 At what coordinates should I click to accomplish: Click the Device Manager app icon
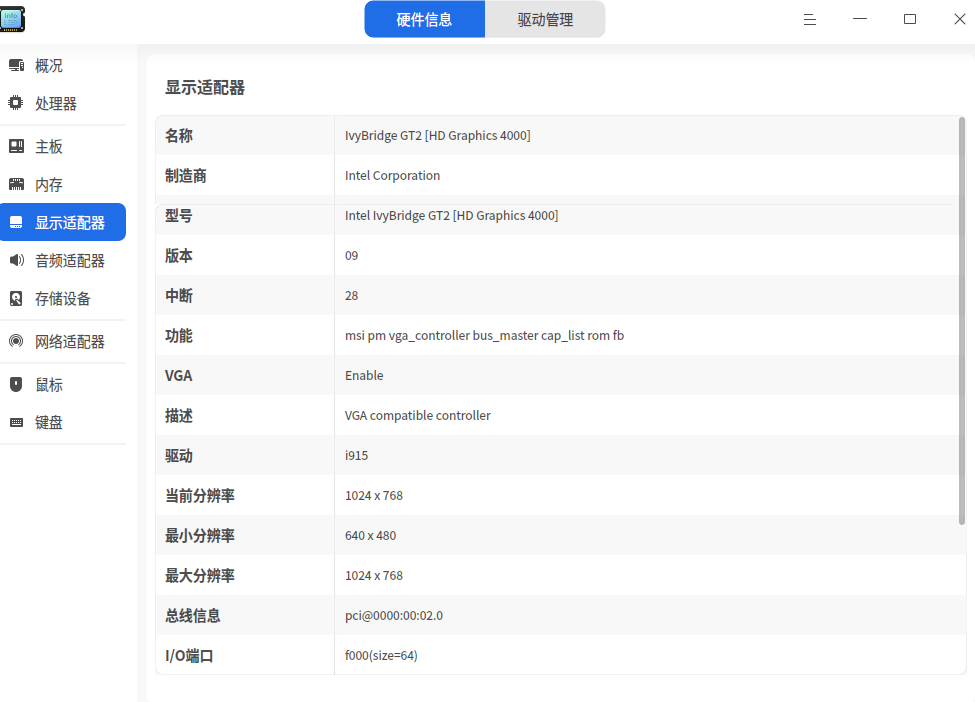point(12,19)
